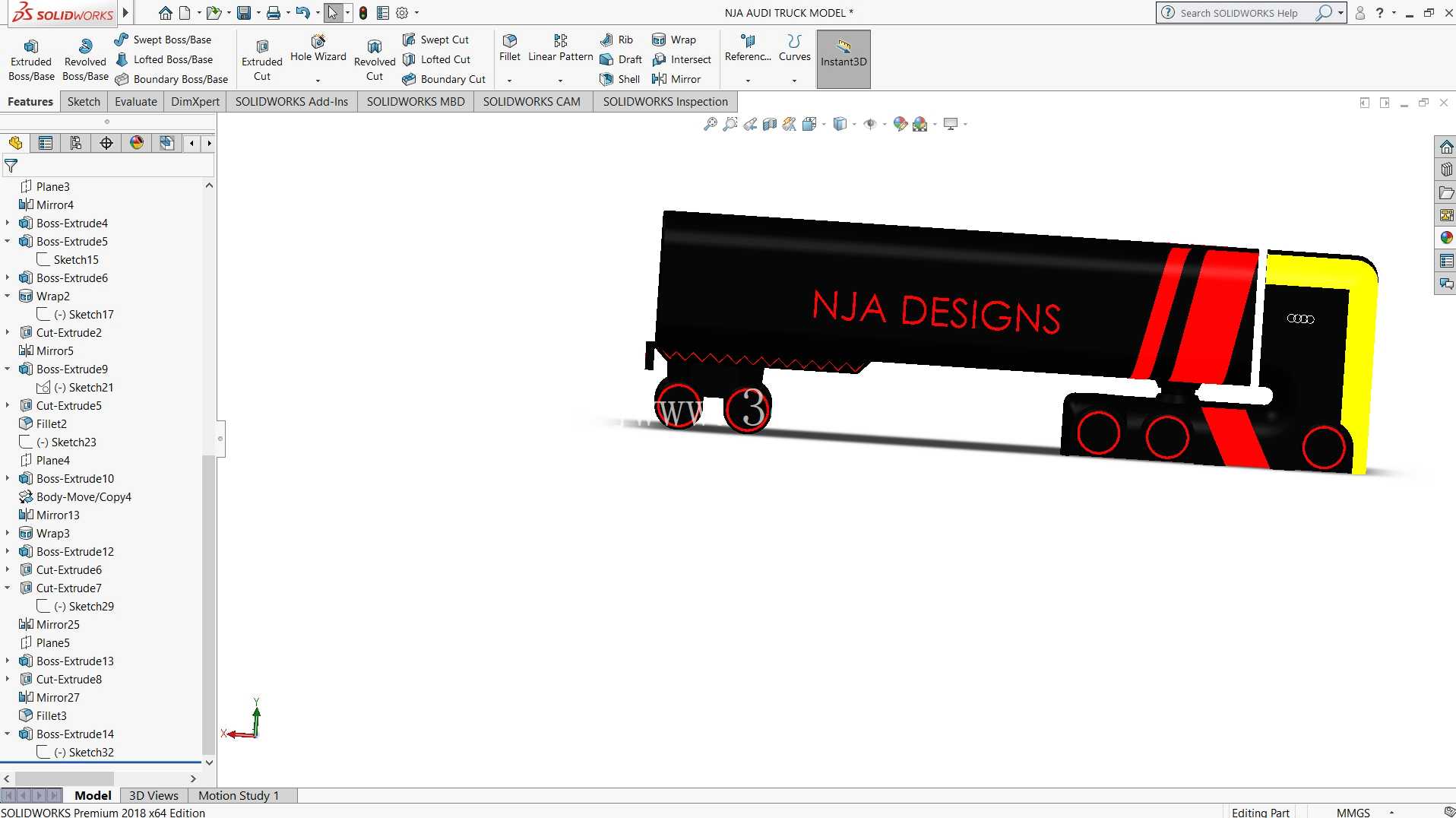Open the Motion Study 1 tab

pos(239,795)
